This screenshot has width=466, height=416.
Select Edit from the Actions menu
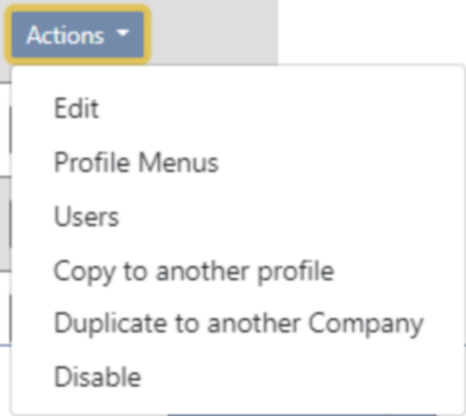pyautogui.click(x=76, y=108)
